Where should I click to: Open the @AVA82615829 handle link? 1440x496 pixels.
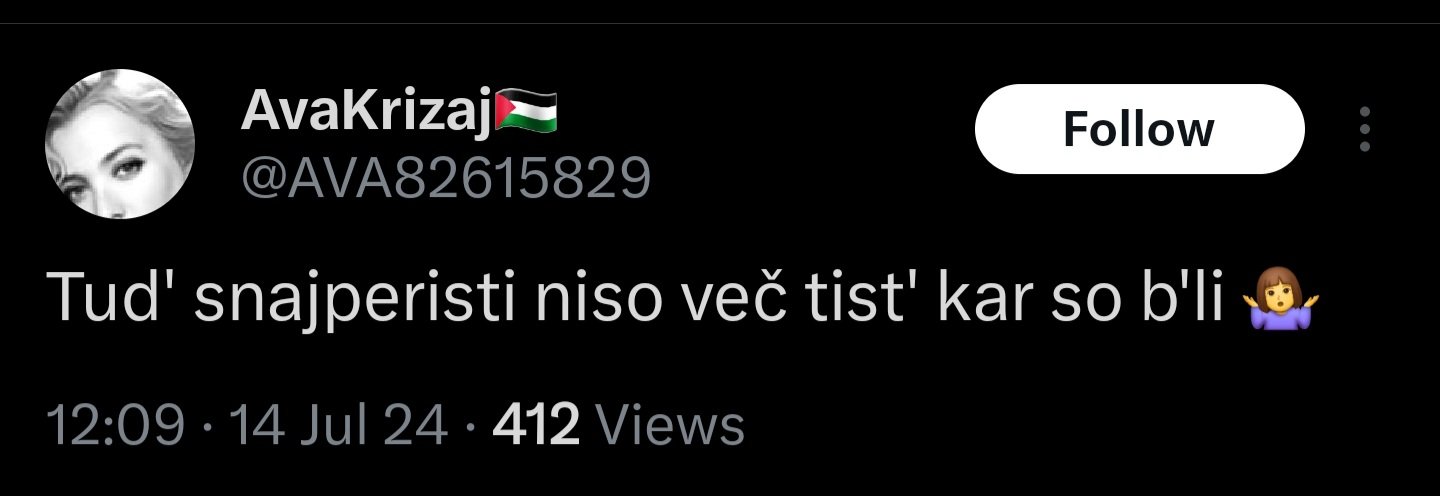click(446, 179)
